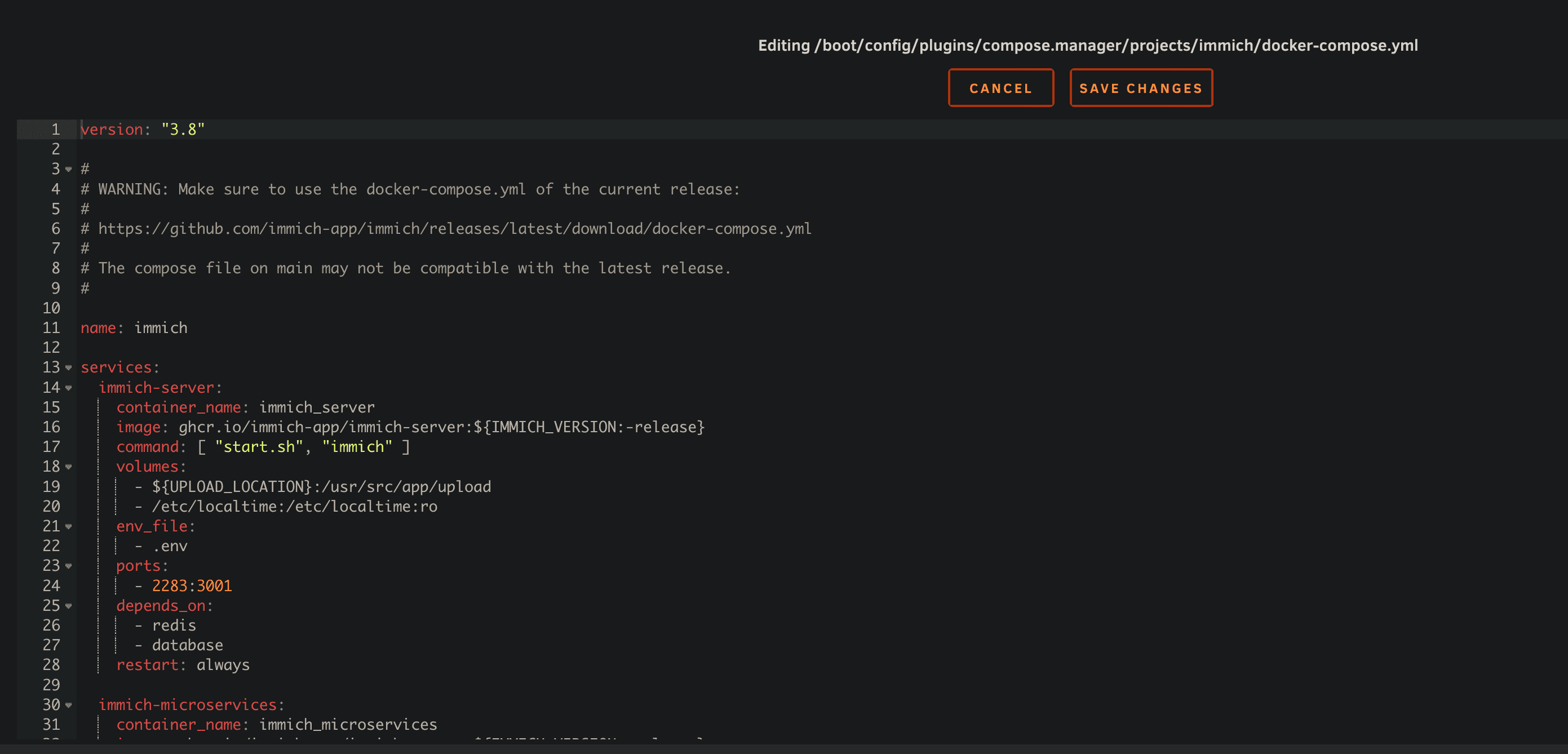
Task: Fold the depends_on section at line 25
Action: point(68,606)
